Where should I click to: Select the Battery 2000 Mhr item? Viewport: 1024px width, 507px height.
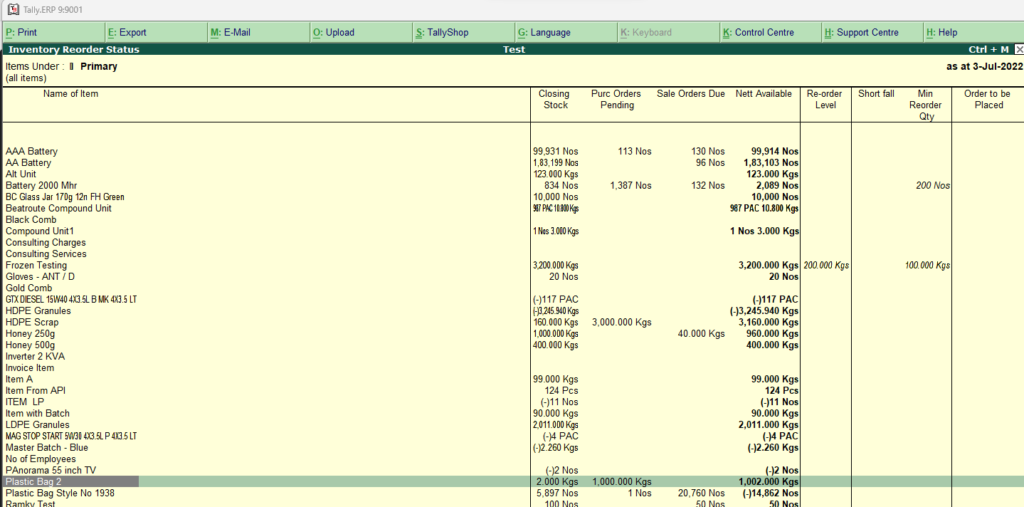click(x=41, y=186)
